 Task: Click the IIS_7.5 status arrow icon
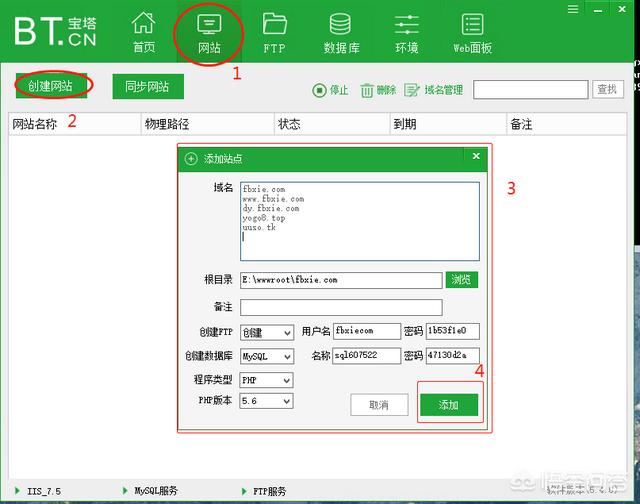pos(17,491)
